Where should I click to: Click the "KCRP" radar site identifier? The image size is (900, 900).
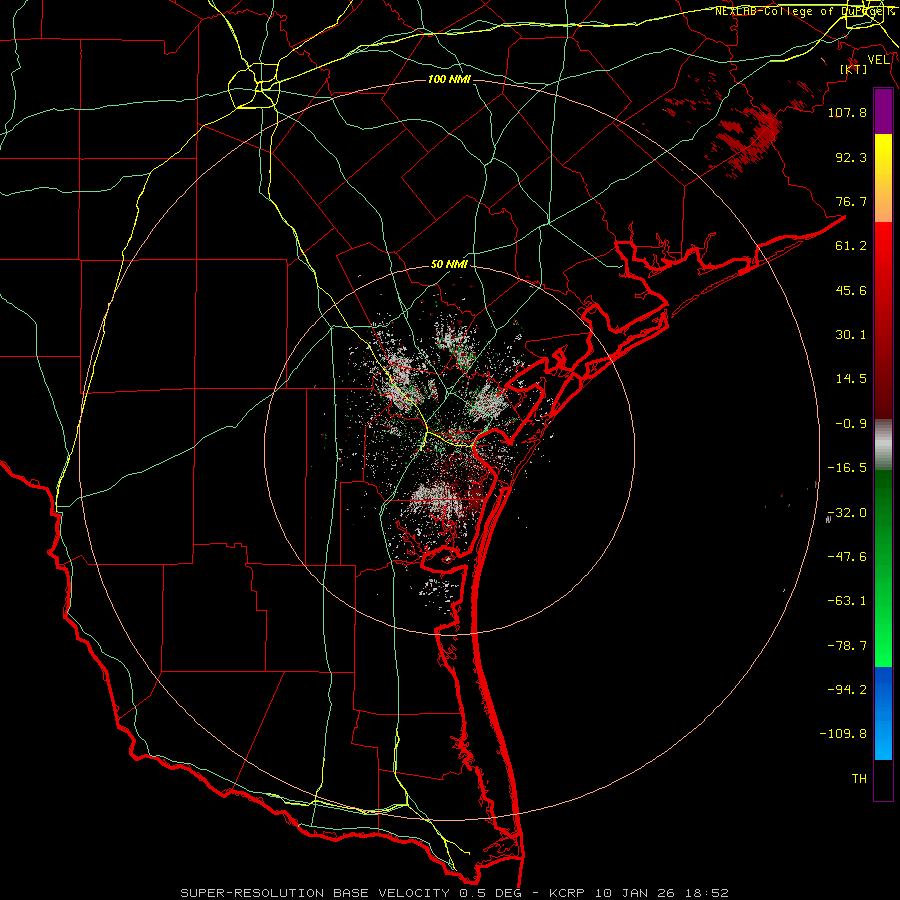pyautogui.click(x=567, y=893)
